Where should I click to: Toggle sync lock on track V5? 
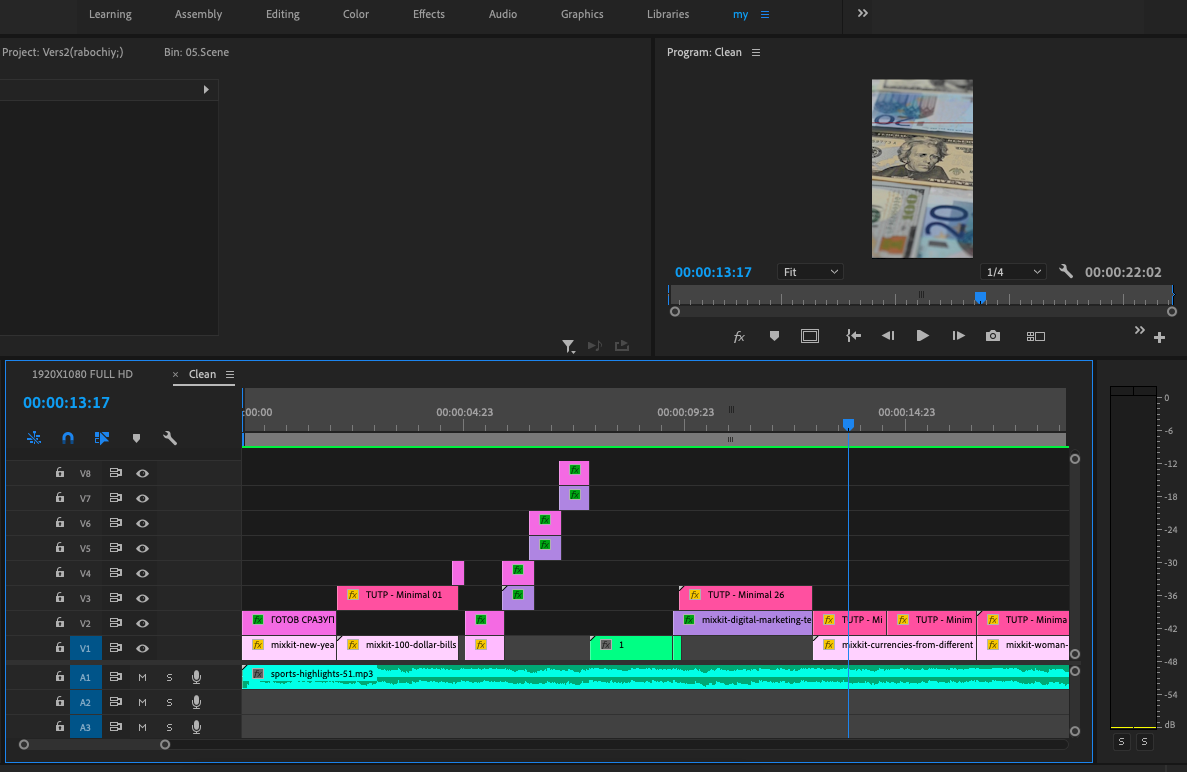click(x=116, y=548)
